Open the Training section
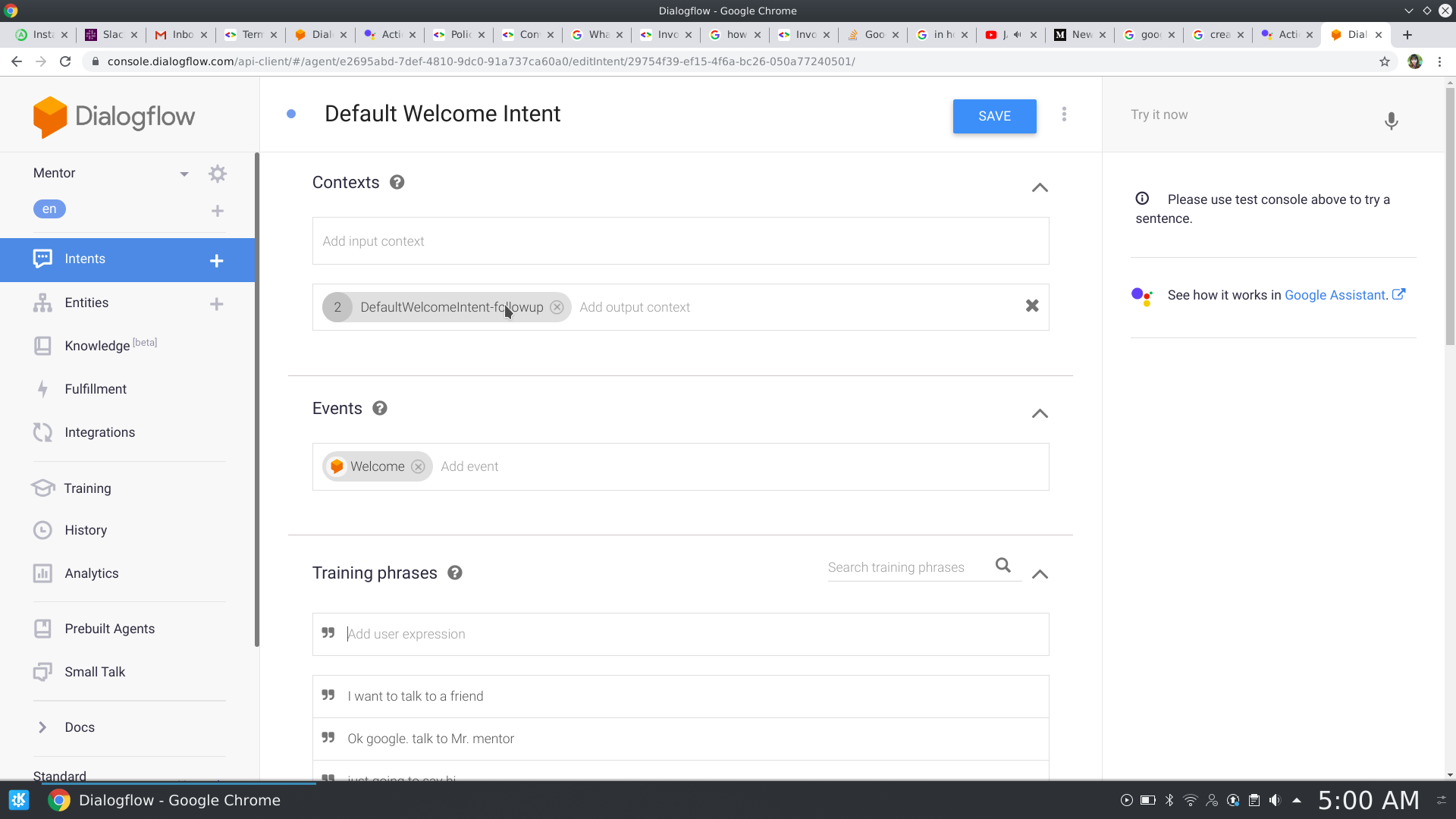 87,488
